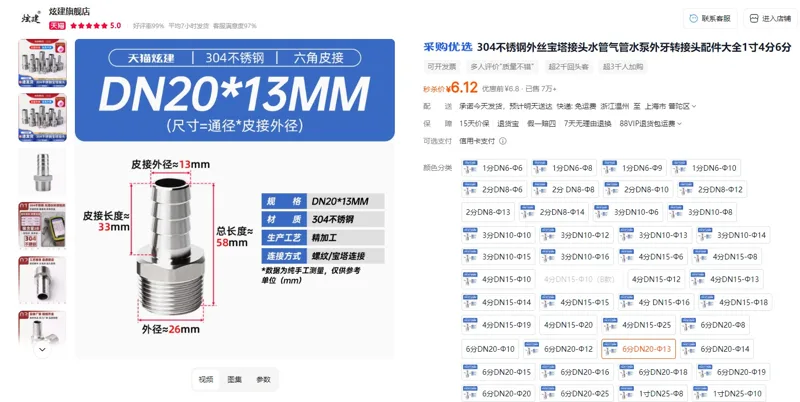The image size is (800, 402).
Task: Choose size 6分DN20-Φ14
Action: [717, 349]
